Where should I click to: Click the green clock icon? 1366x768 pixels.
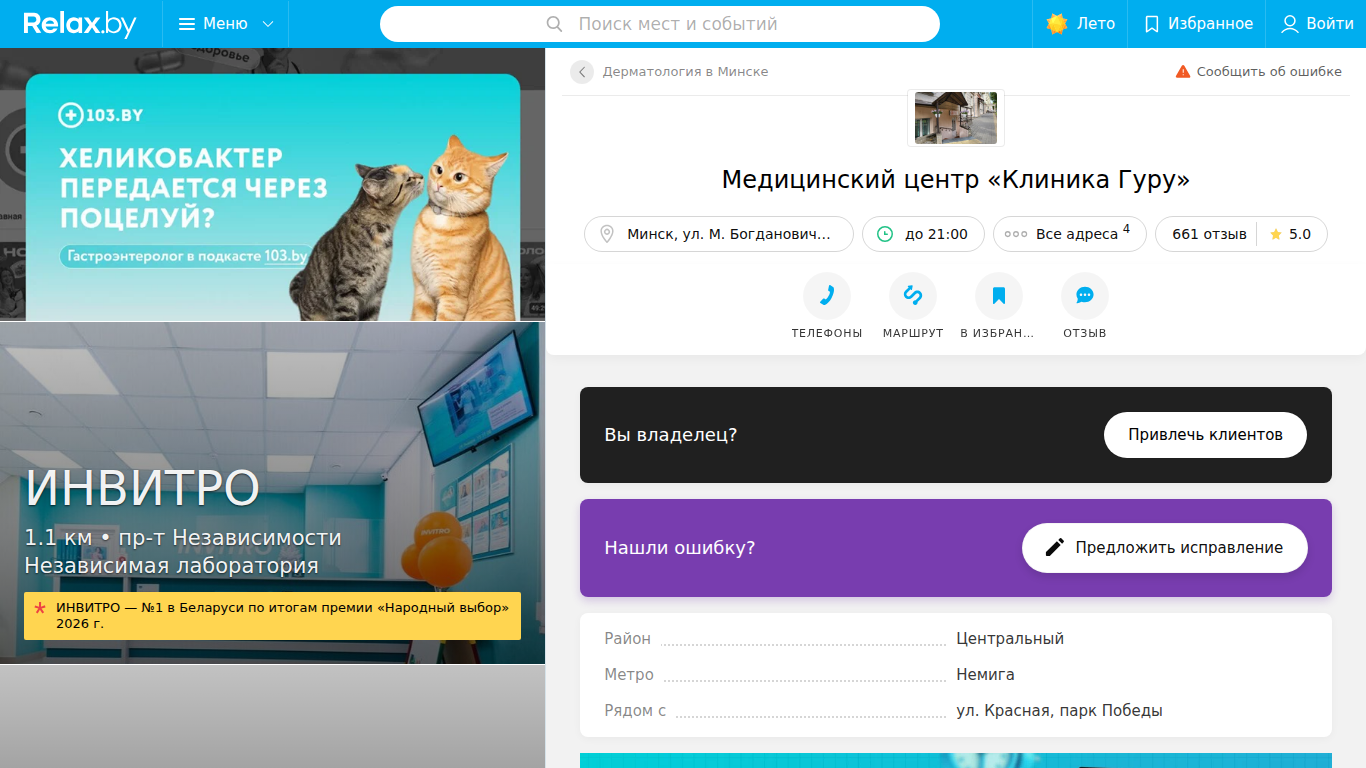(x=885, y=234)
